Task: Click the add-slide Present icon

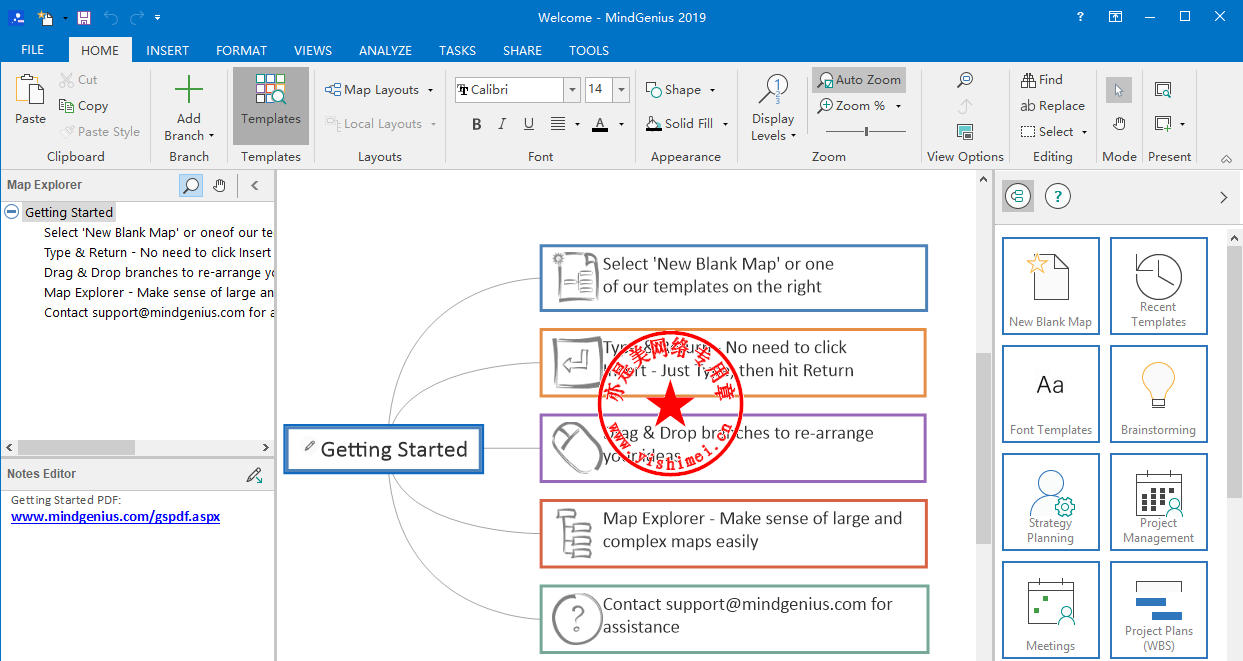Action: (1163, 124)
